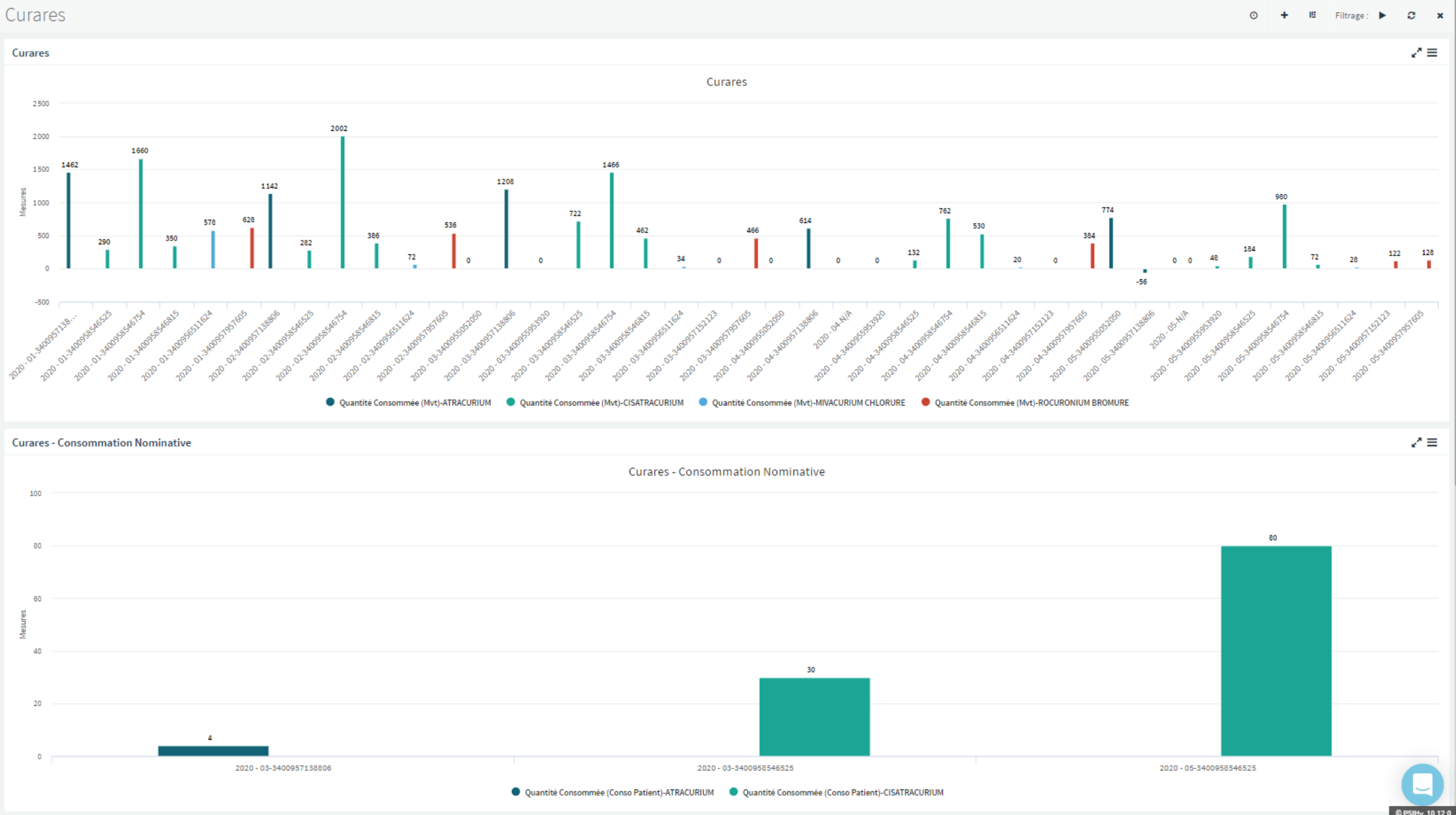
Task: Toggle ATRACURIUM (Mvt) series in legend
Action: click(x=414, y=403)
